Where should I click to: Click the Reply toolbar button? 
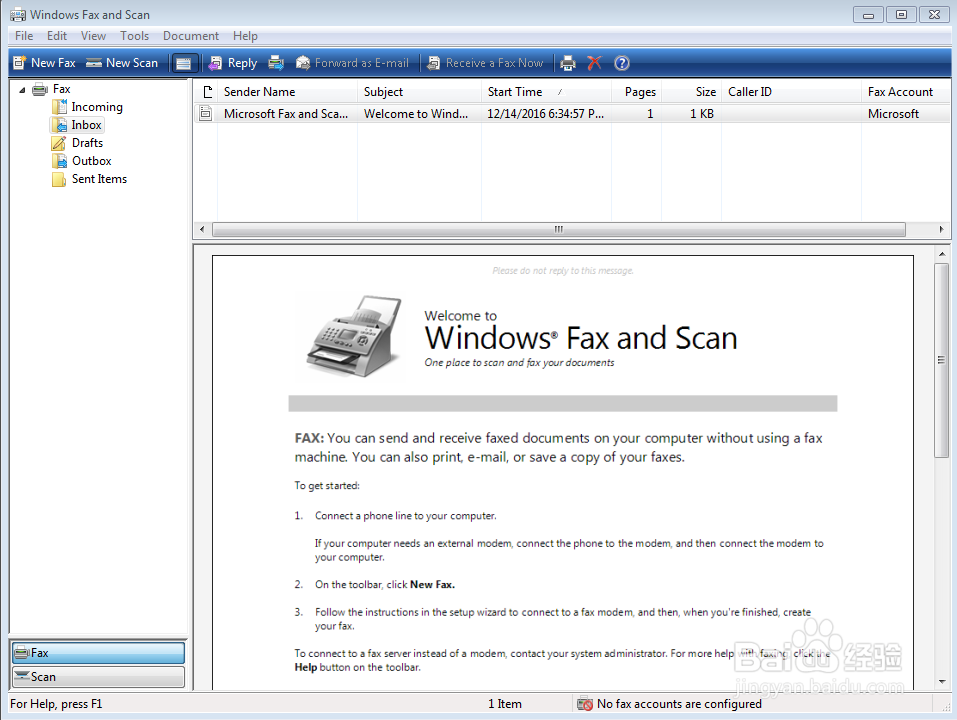click(x=233, y=63)
